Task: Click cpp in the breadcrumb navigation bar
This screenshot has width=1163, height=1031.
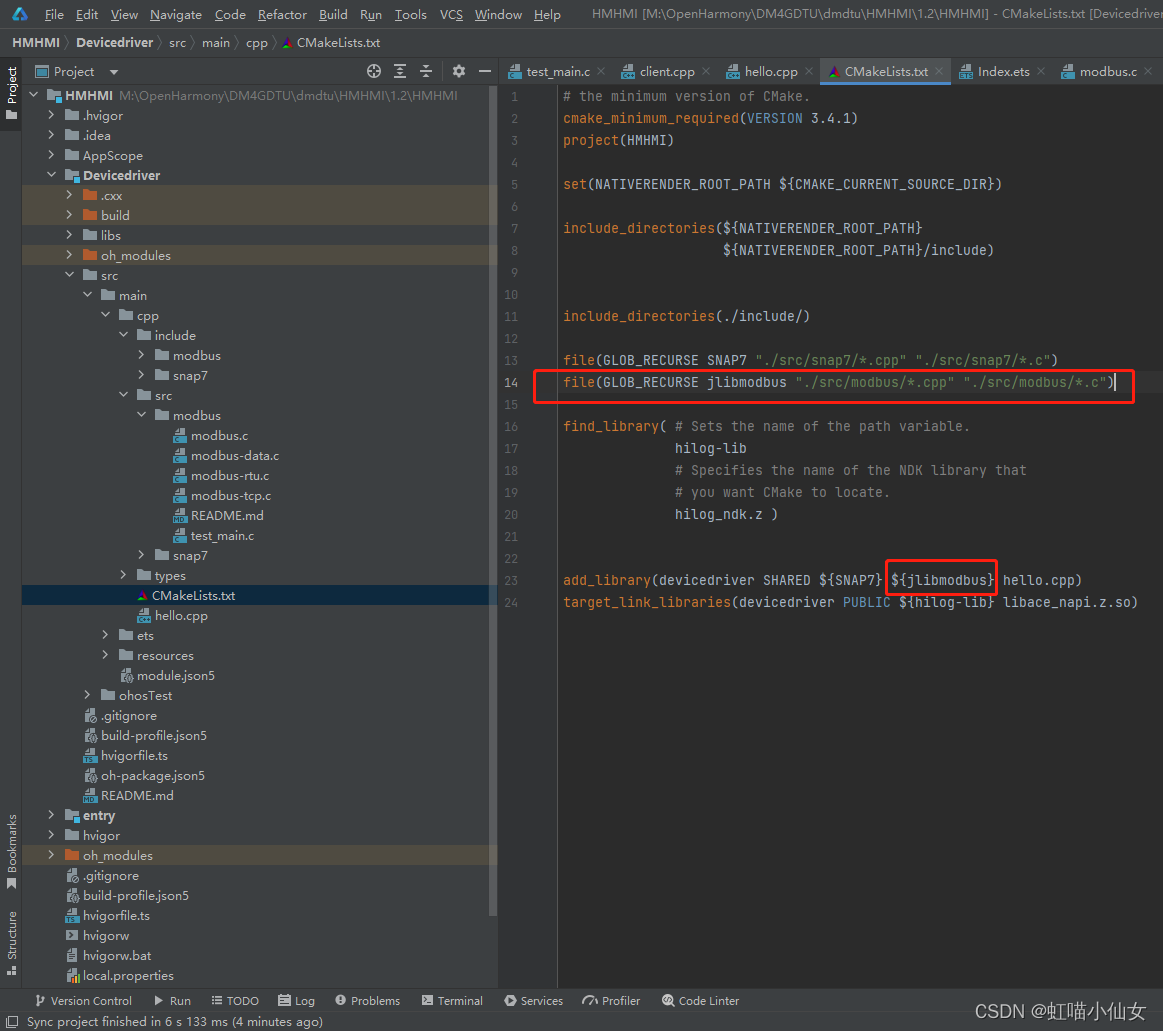Action: [x=257, y=42]
